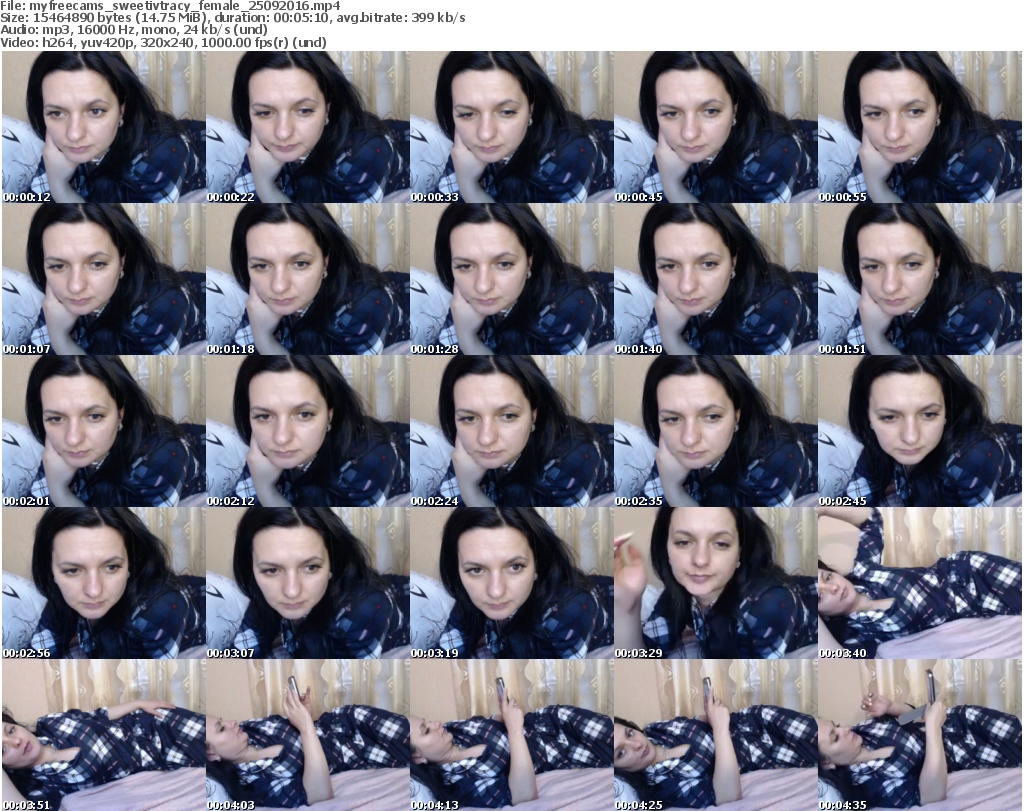1024x811 pixels.
Task: Pick the 00:02:24 video frame
Action: [511, 431]
